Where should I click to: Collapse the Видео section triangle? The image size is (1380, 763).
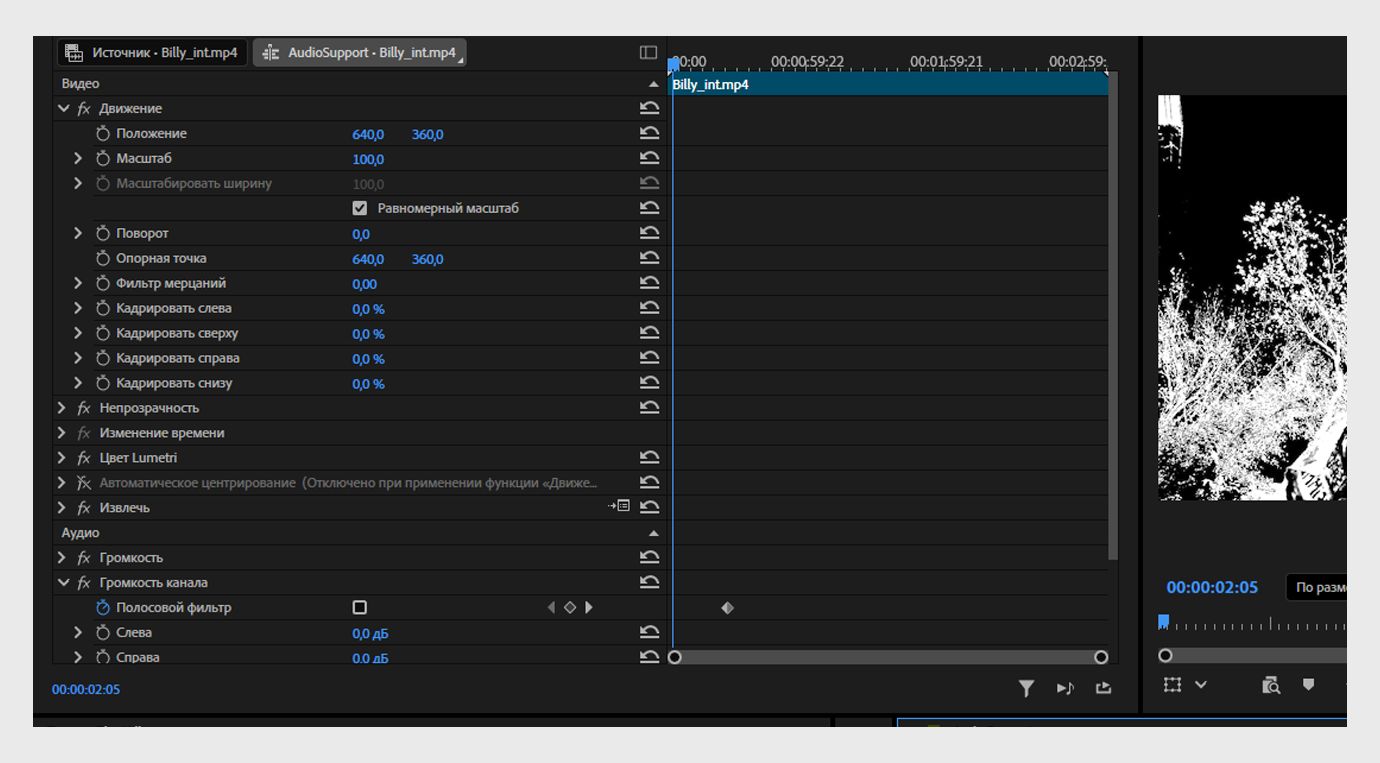[654, 84]
